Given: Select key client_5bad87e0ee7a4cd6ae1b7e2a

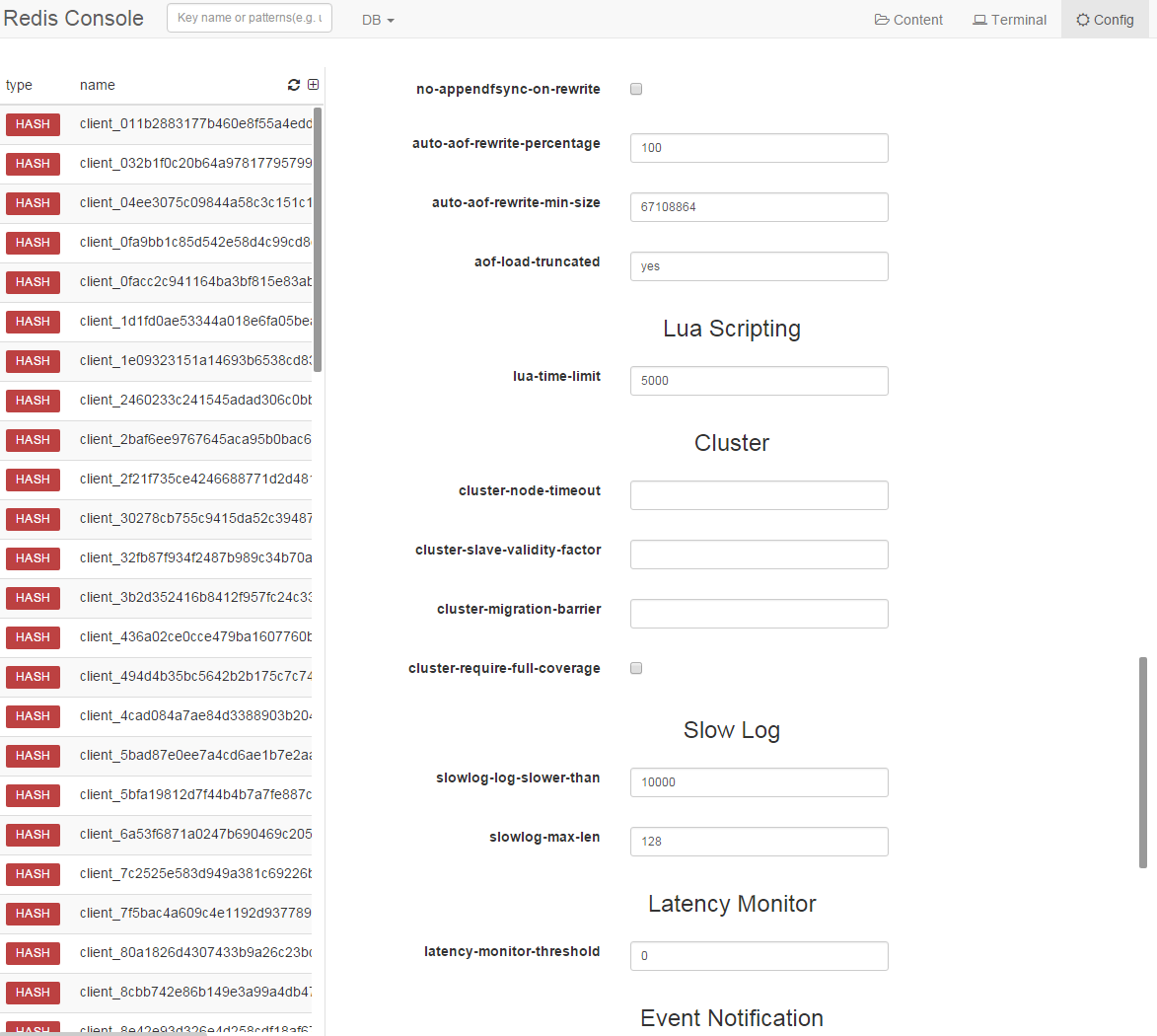Looking at the screenshot, I should (195, 756).
